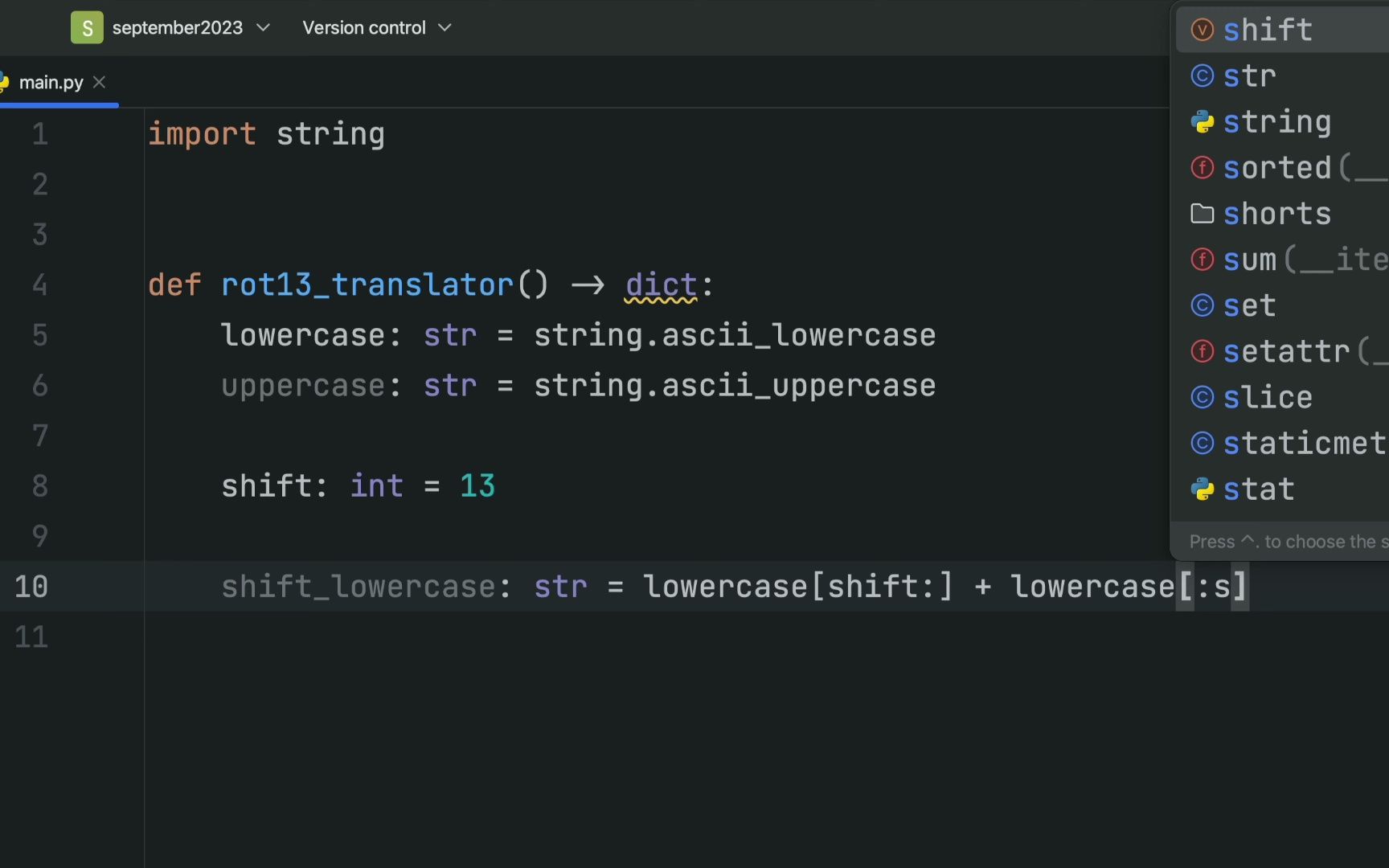This screenshot has width=1389, height=868.
Task: Choose the 'setattr' function completion suggestion
Action: pyautogui.click(x=1282, y=350)
